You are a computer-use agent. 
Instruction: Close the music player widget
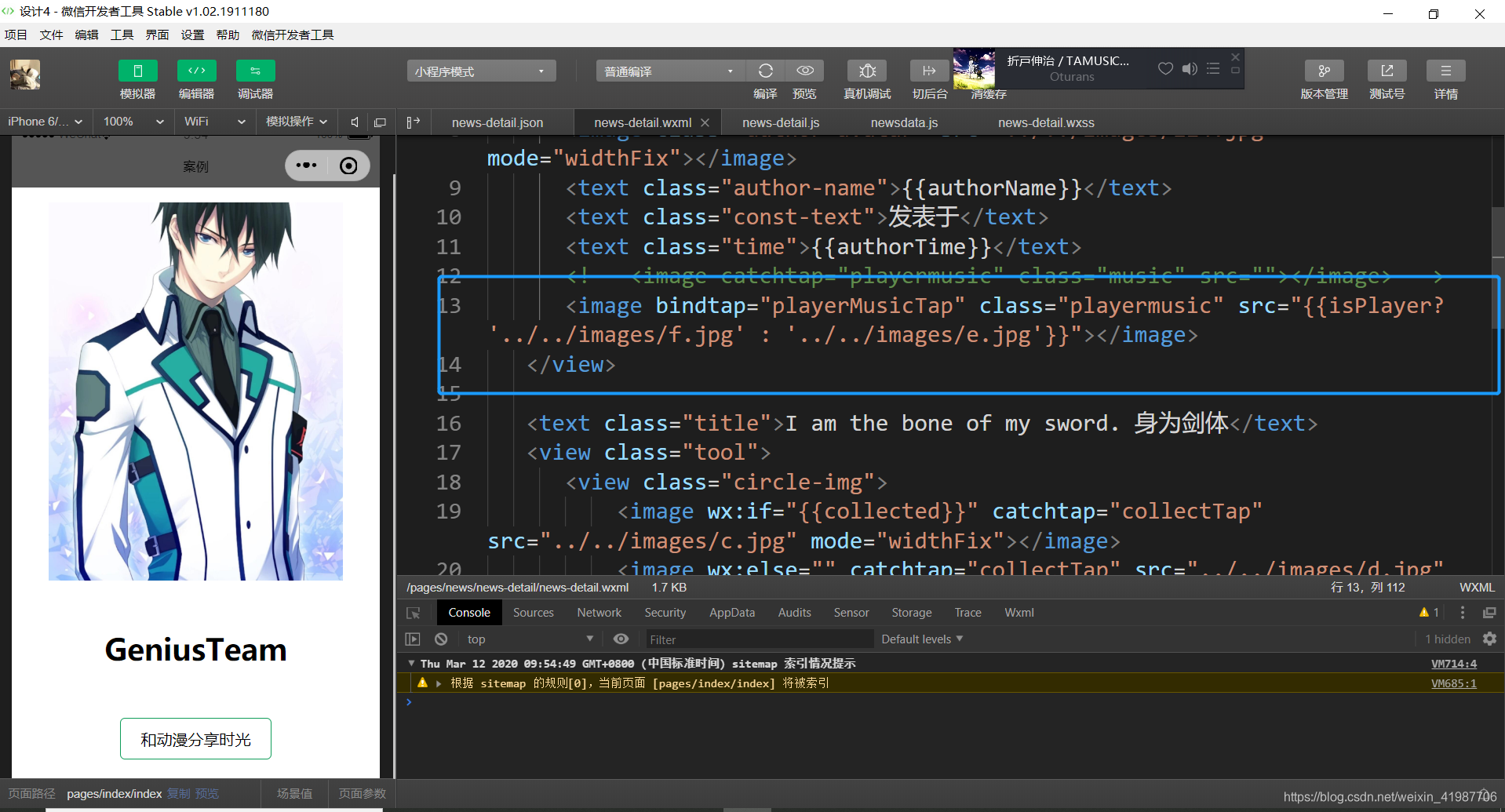1235,57
